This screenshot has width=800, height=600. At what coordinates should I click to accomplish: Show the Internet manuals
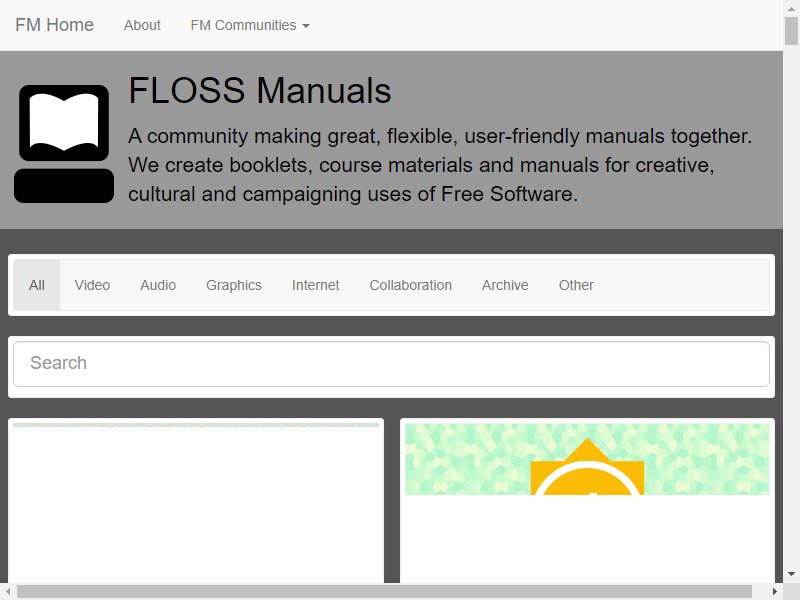315,285
